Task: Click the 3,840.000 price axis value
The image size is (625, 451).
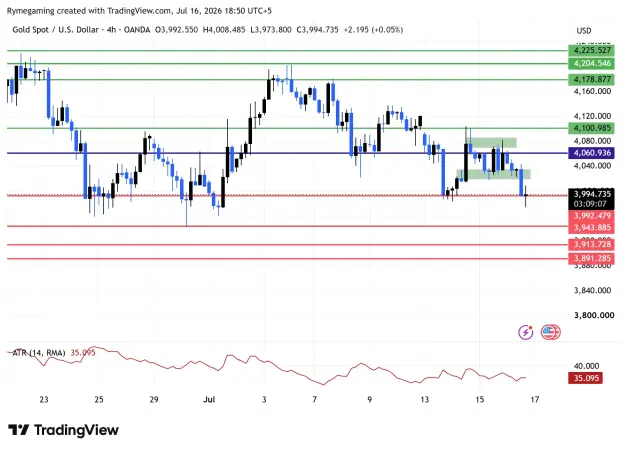Action: click(592, 290)
